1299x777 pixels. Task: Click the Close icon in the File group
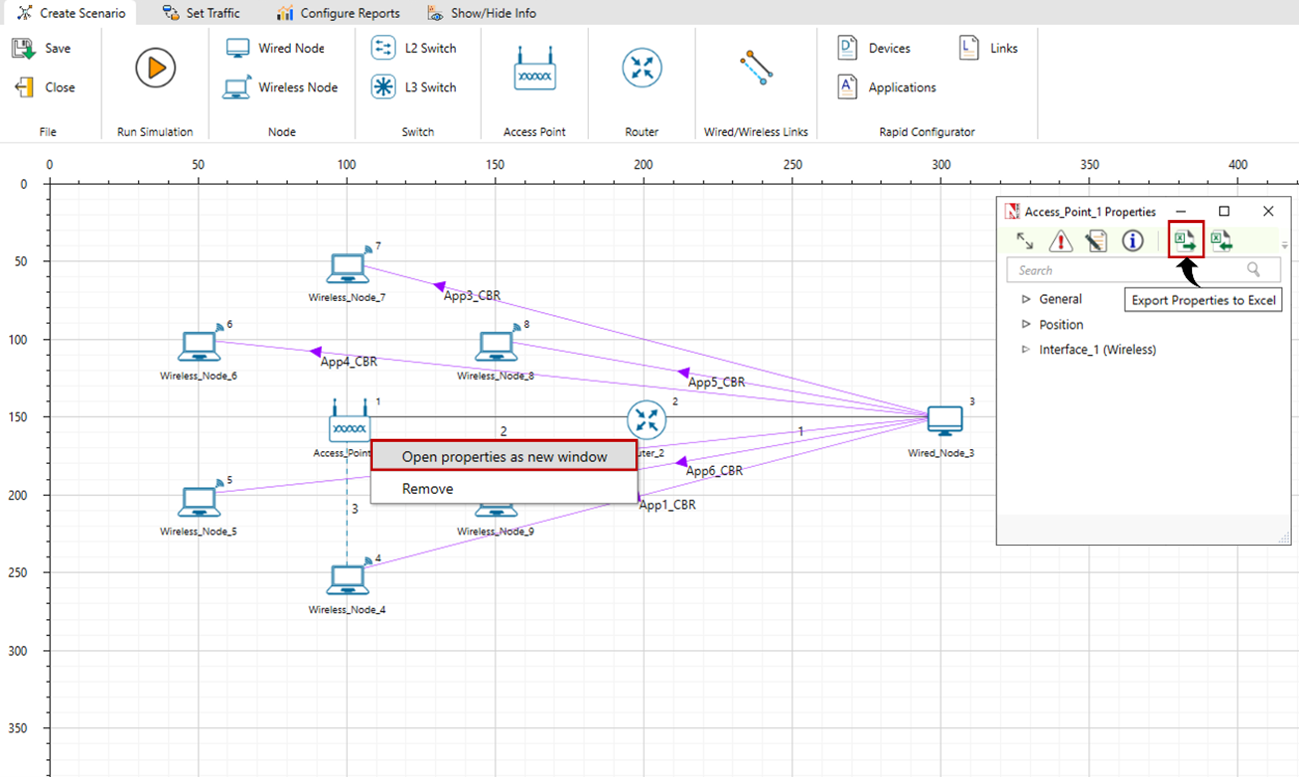click(x=24, y=87)
